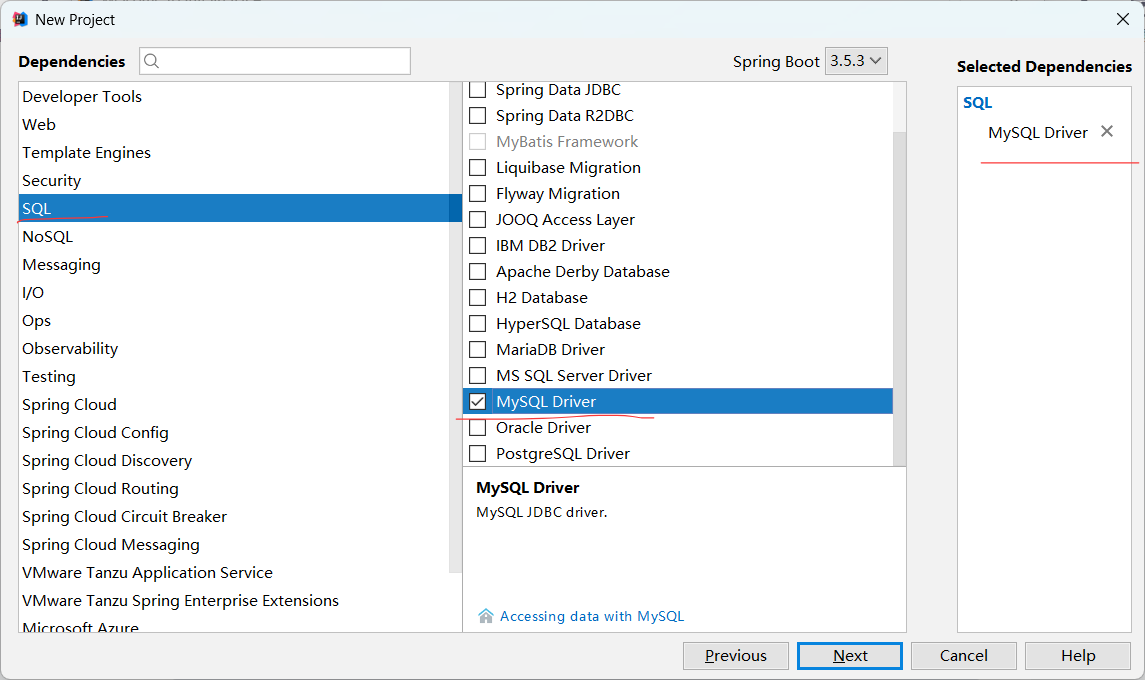
Task: Click the dependency list vertical scrollbar
Action: click(900, 298)
